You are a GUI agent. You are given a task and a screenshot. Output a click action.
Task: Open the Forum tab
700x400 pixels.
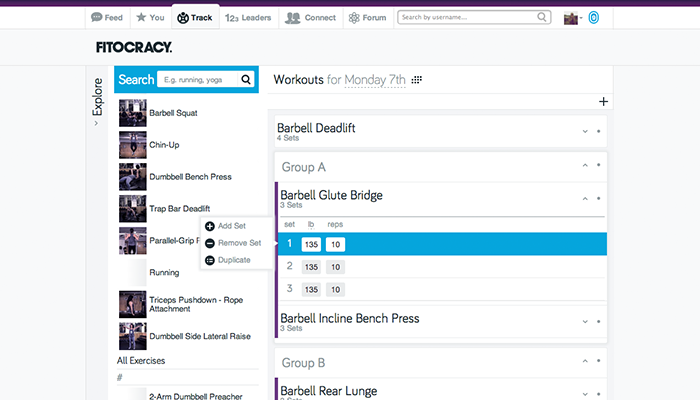point(367,18)
